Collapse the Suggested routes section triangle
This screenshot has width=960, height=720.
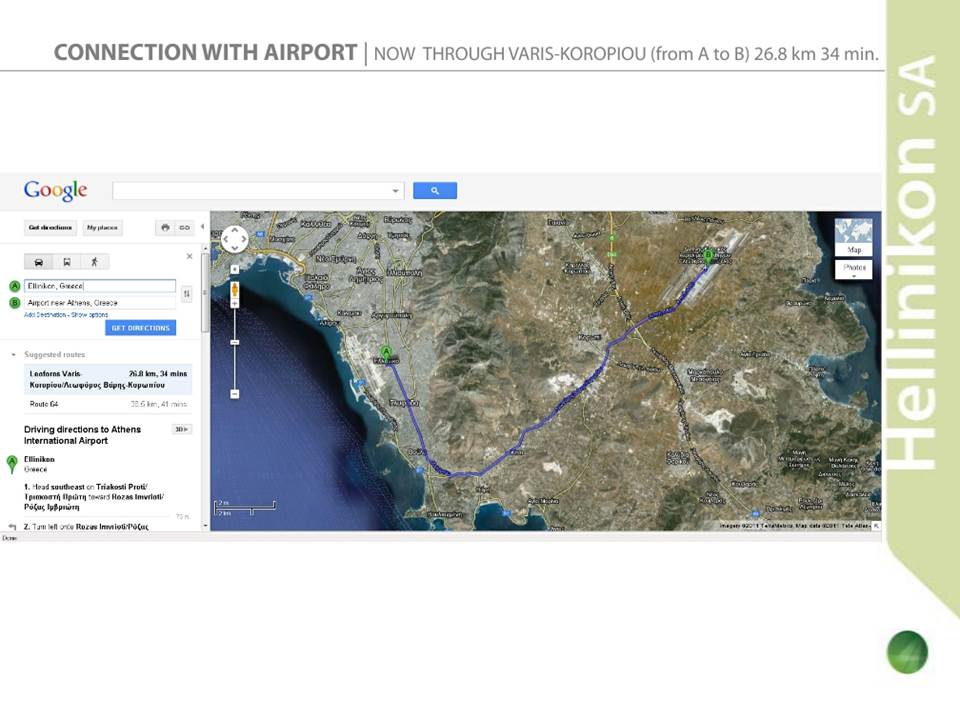click(x=13, y=354)
